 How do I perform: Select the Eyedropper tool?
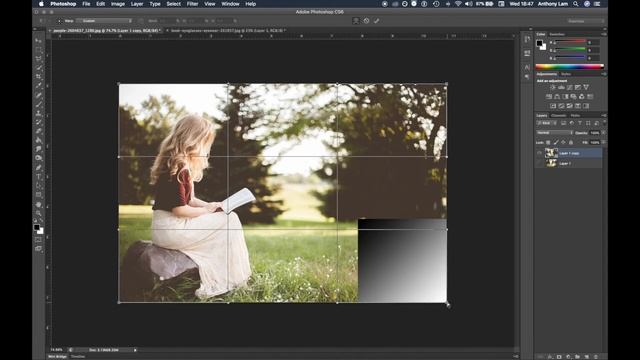(38, 86)
